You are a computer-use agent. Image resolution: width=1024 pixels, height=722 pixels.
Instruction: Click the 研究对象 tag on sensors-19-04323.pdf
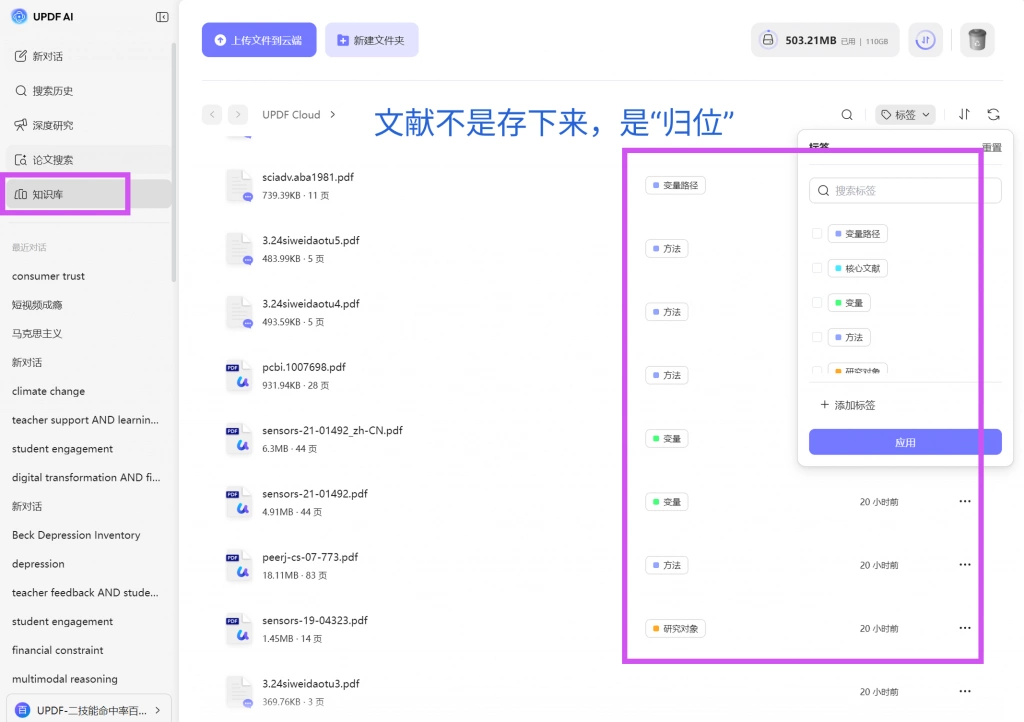(x=675, y=629)
